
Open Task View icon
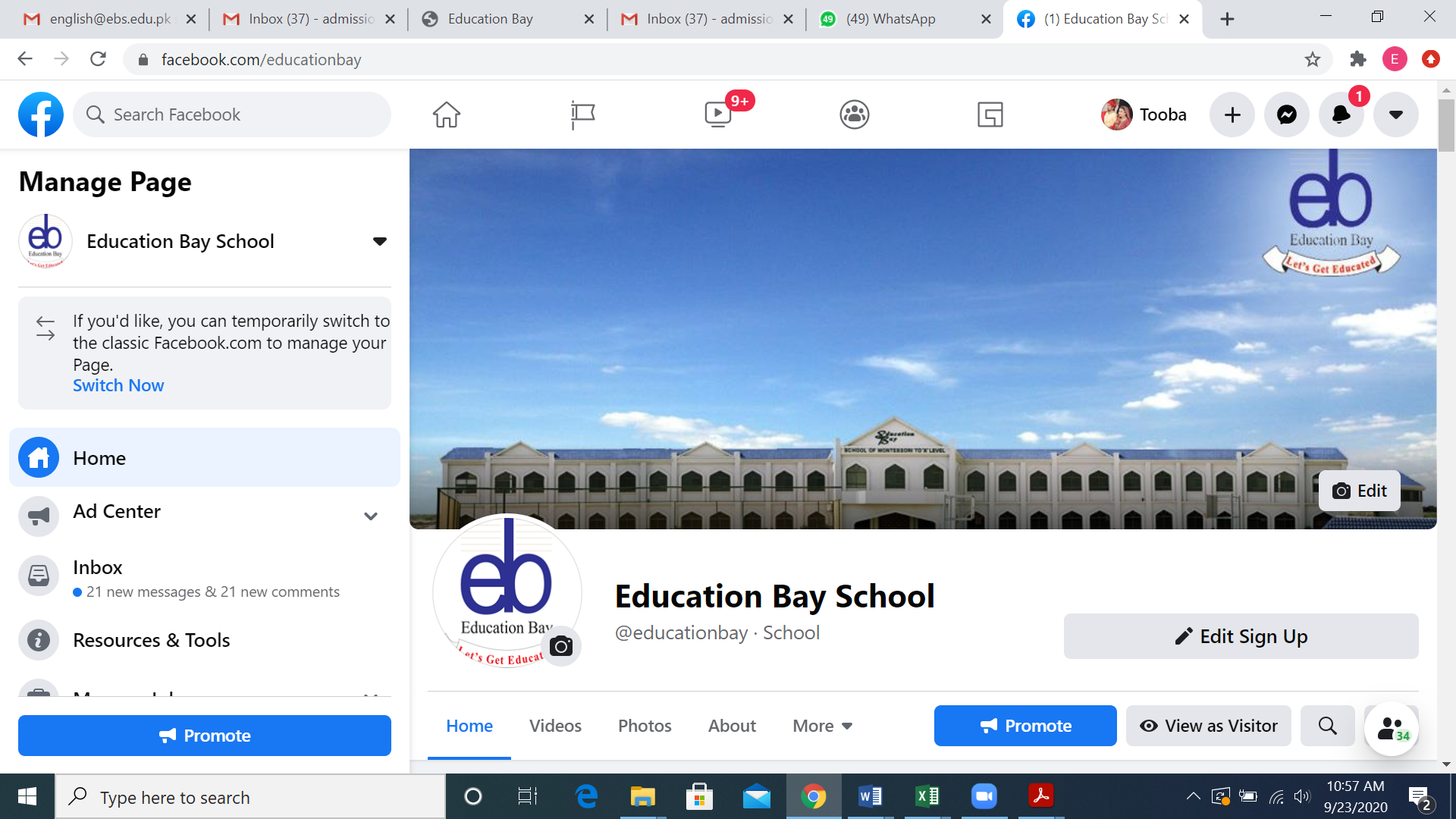click(527, 796)
